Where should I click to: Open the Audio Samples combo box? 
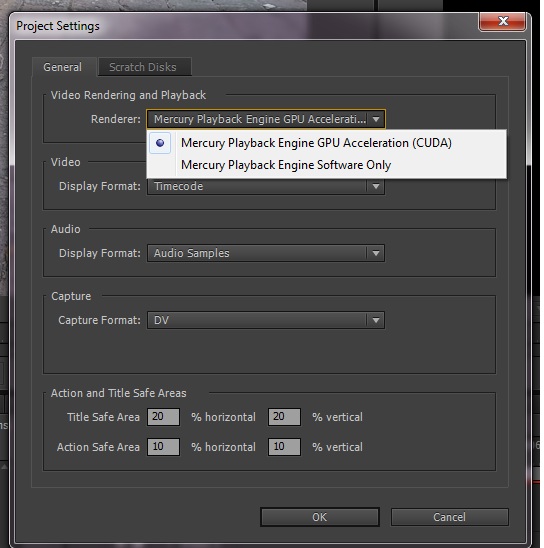(x=266, y=253)
